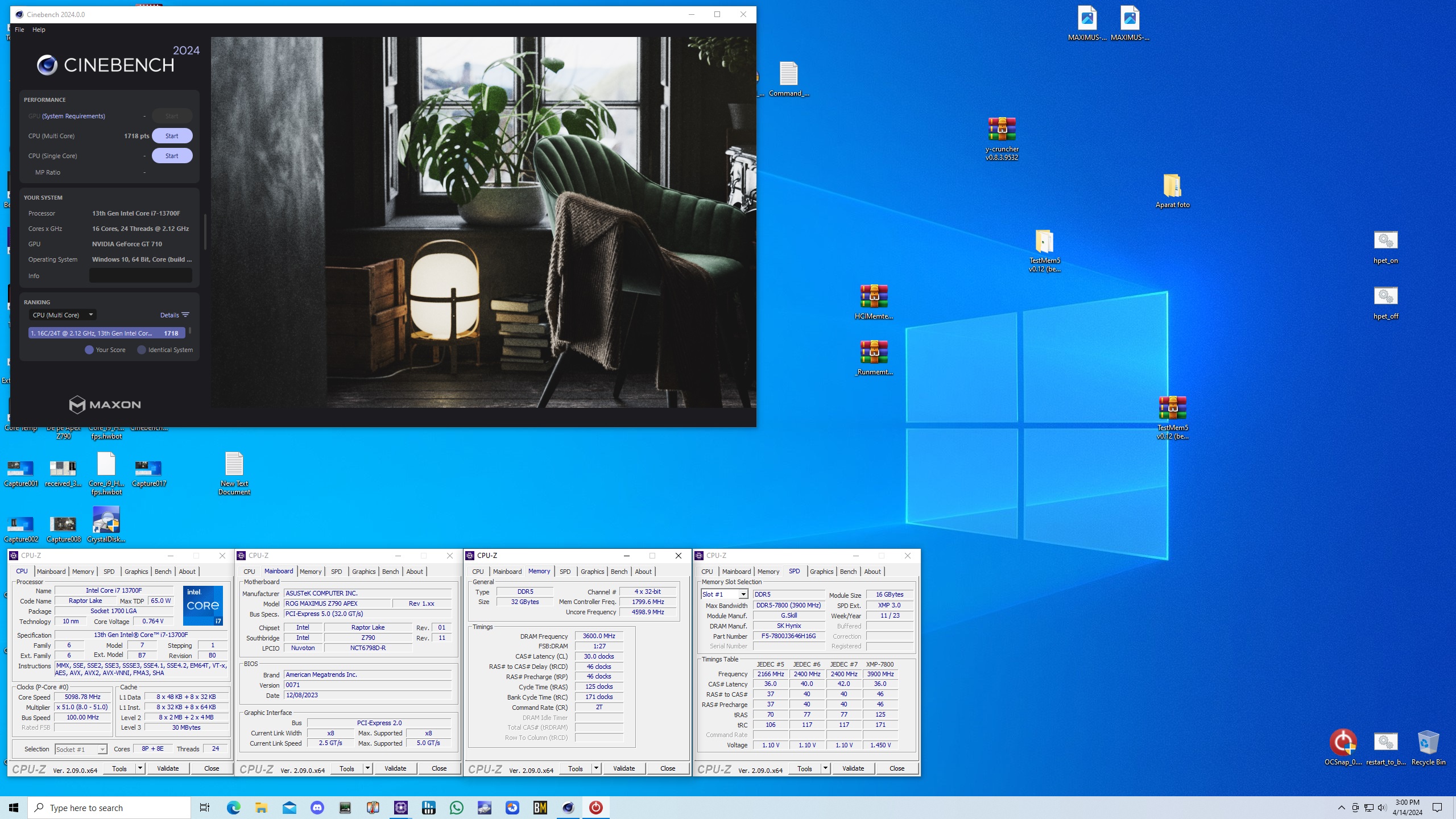
Task: Open the Graphics tab in second CPU-Z window
Action: pos(363,572)
